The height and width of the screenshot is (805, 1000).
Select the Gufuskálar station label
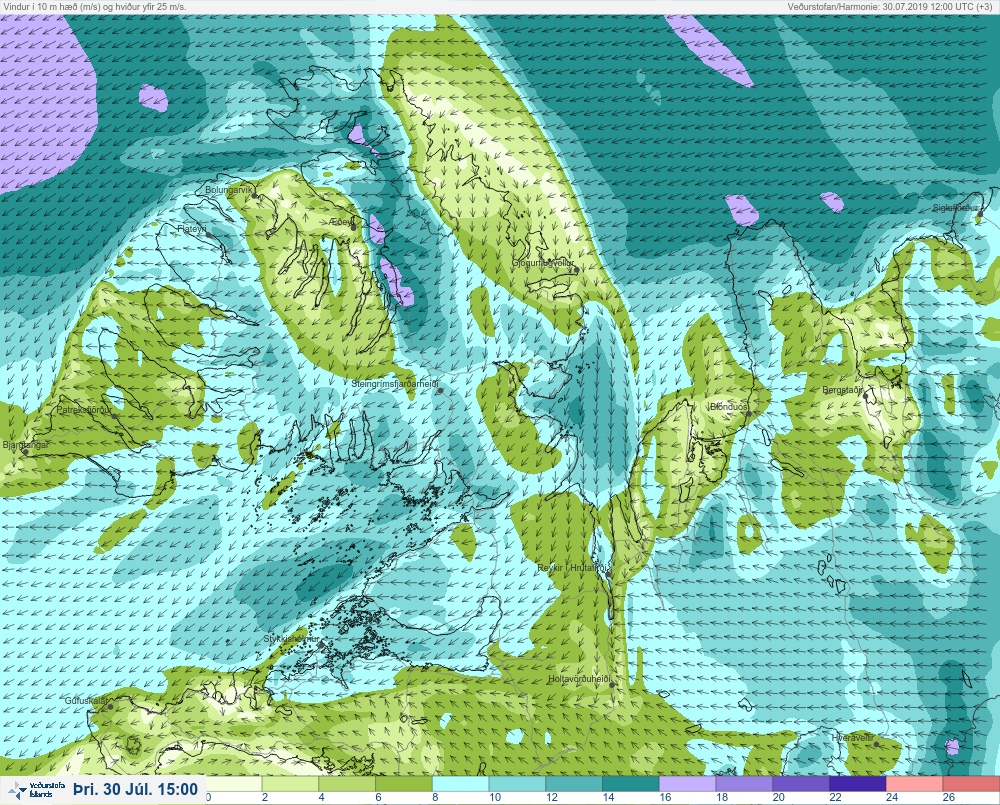[x=86, y=700]
